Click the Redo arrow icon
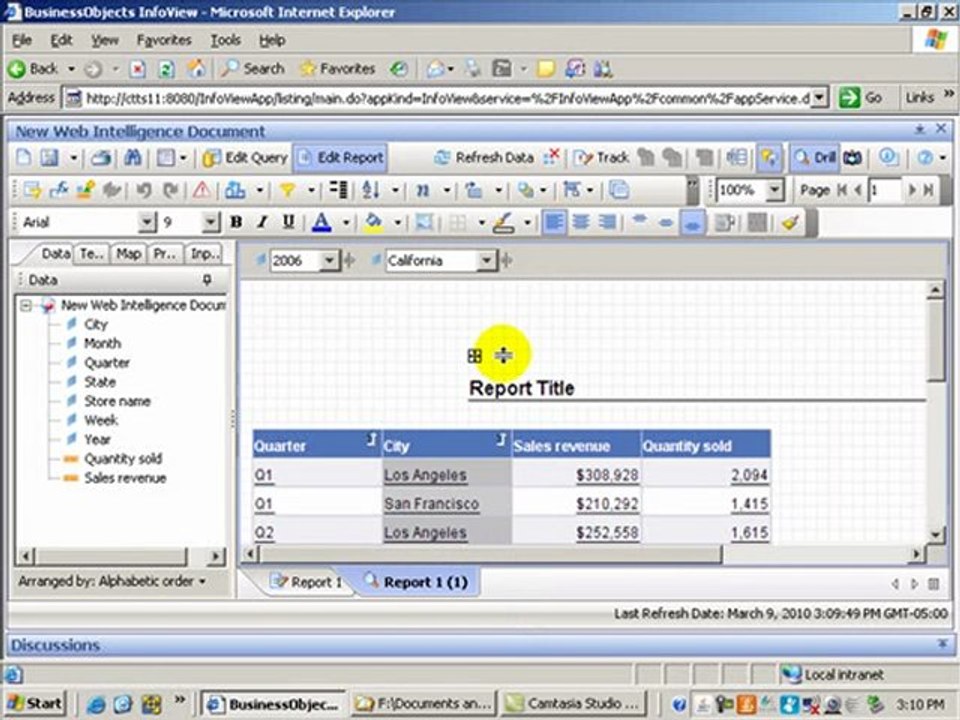The width and height of the screenshot is (960, 720). 170,190
